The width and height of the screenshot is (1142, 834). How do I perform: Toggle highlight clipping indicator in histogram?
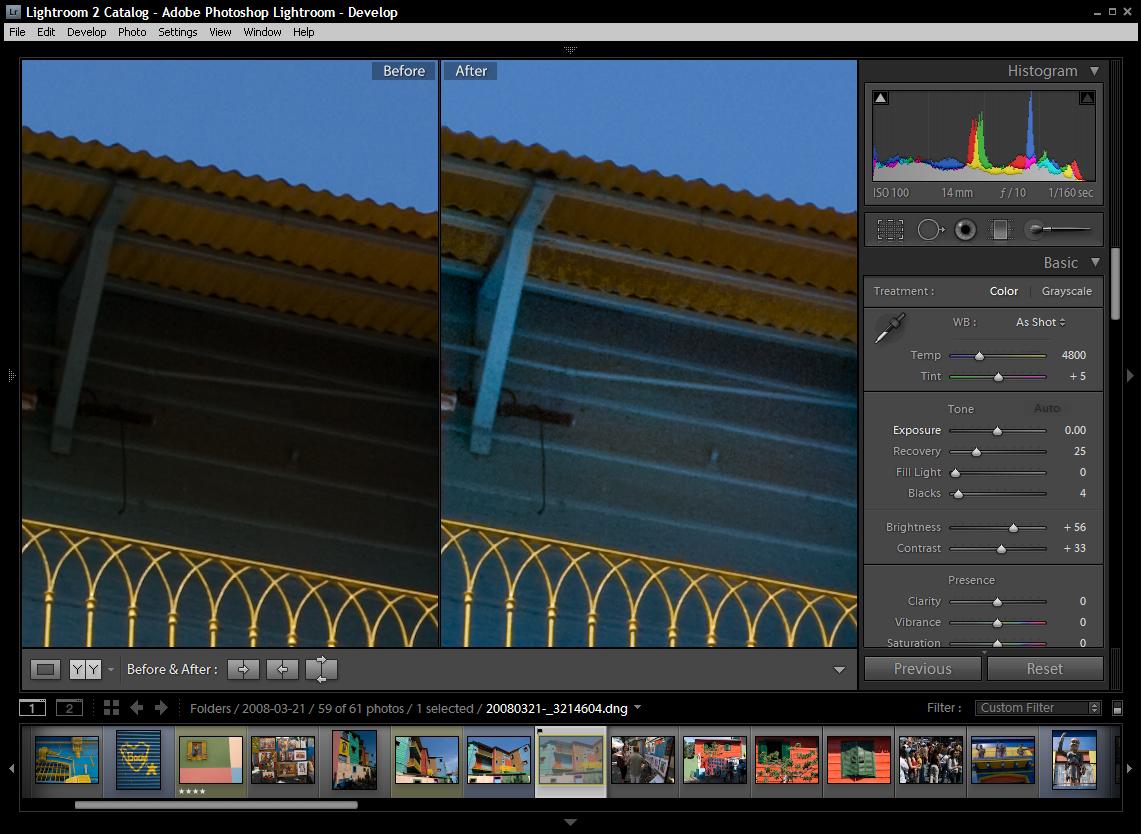(x=1087, y=98)
